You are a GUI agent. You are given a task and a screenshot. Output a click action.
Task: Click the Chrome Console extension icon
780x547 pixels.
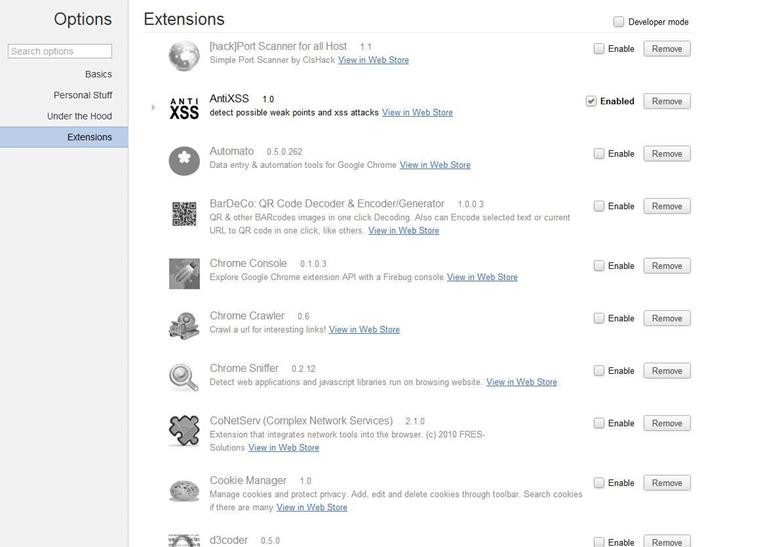tap(184, 272)
